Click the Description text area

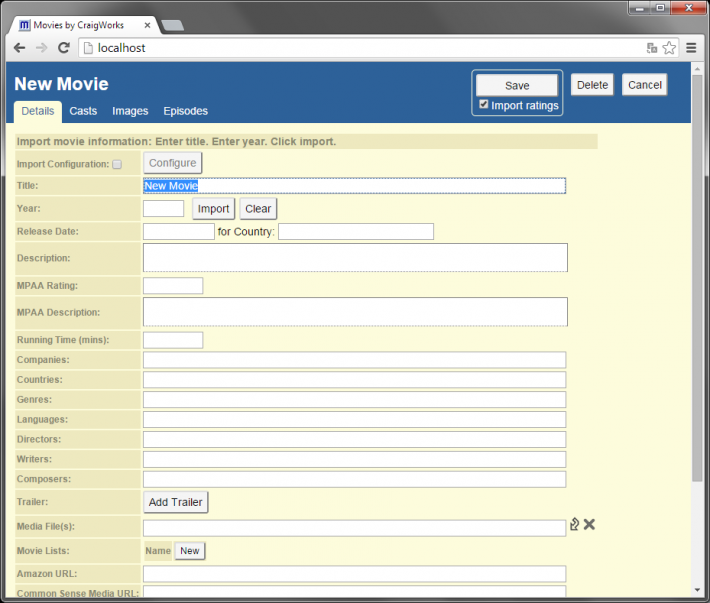point(355,258)
